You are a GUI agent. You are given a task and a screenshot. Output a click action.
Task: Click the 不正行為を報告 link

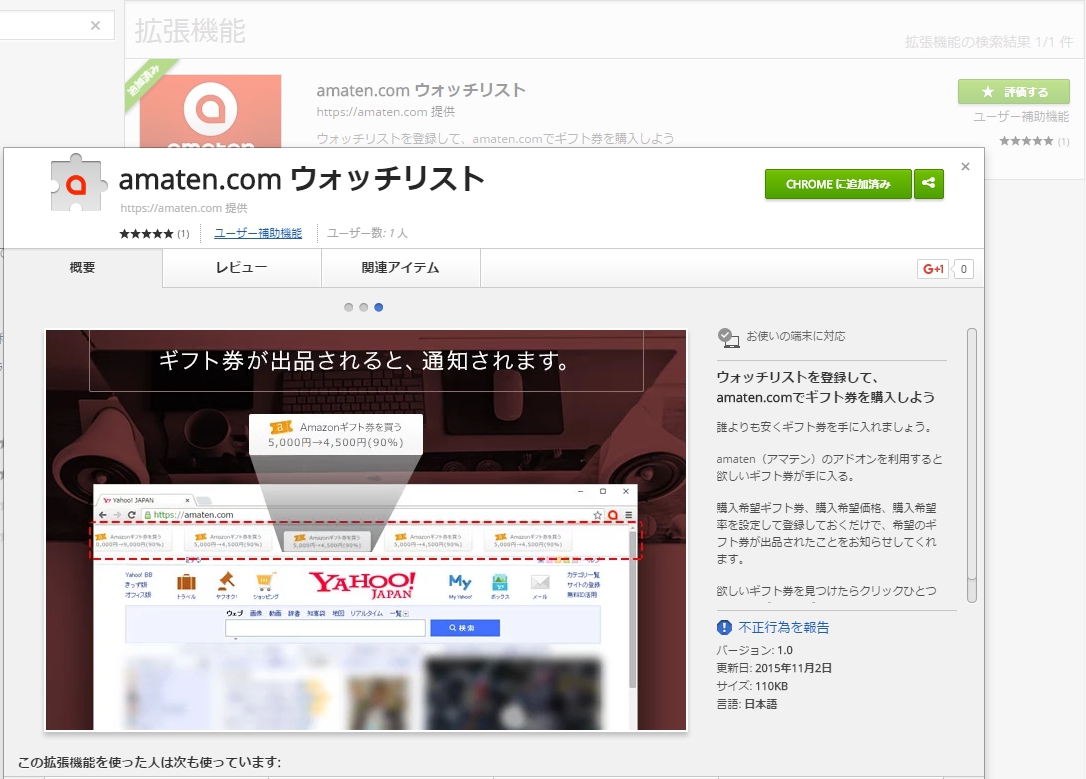click(783, 627)
